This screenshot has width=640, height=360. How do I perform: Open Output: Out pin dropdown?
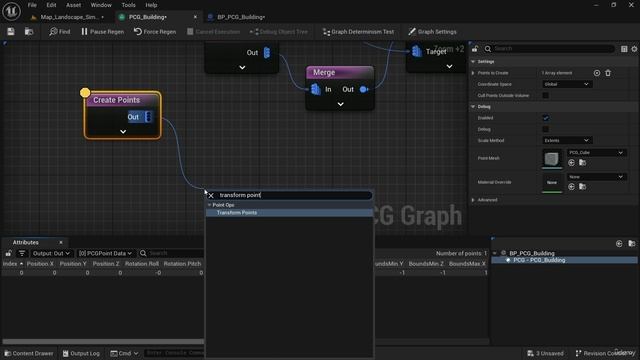point(51,253)
